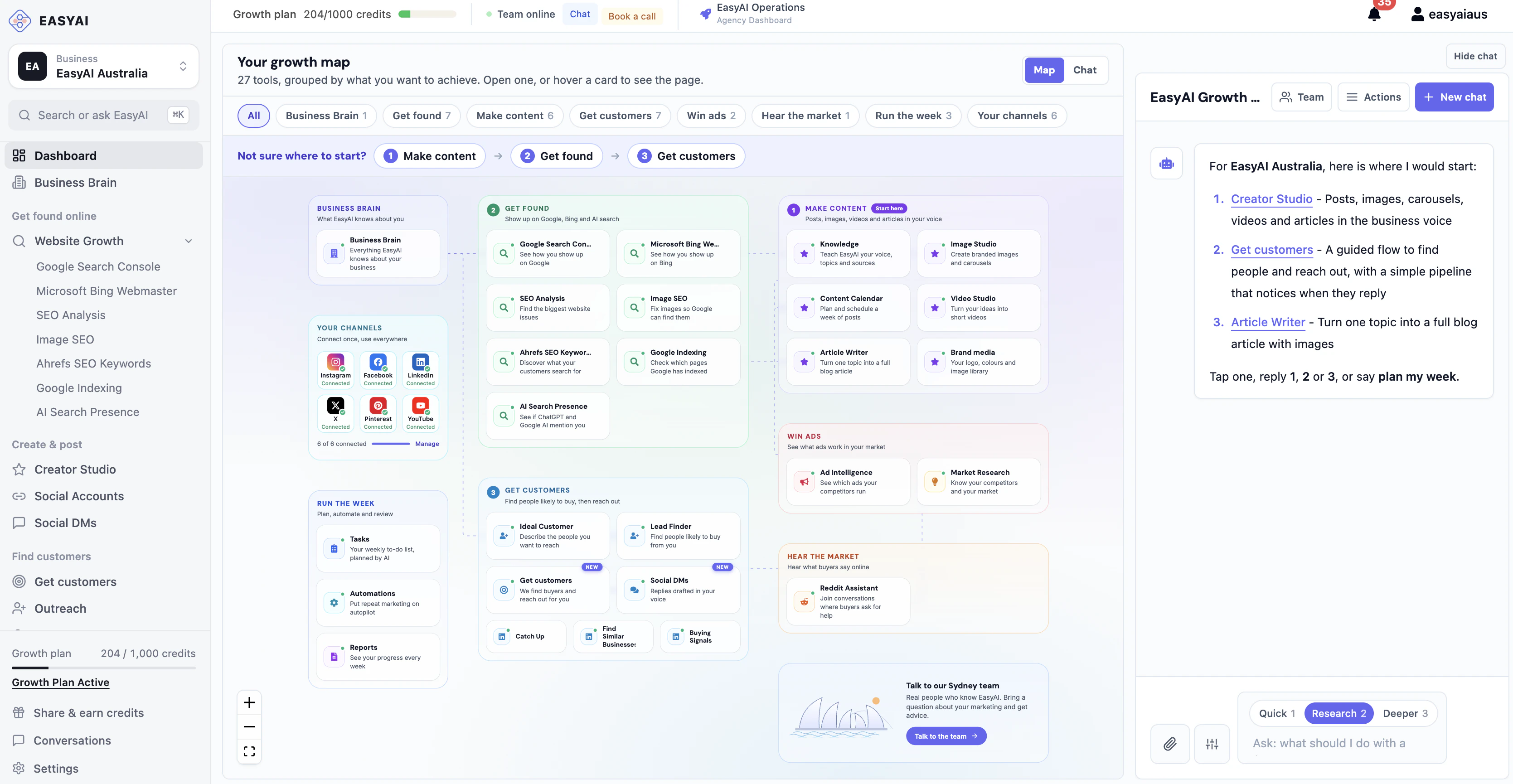The width and height of the screenshot is (1513, 784).
Task: Collapse the Website Growth section chevron
Action: coord(189,241)
